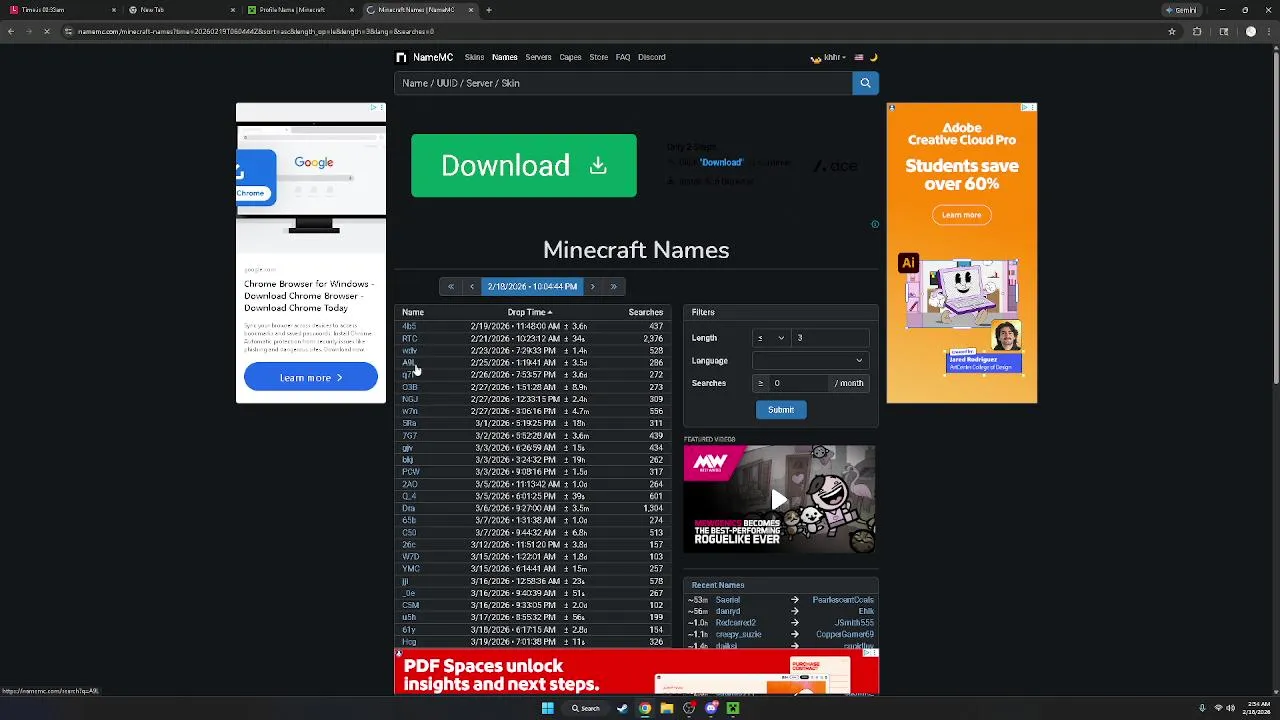Open the US flag language selector
Image resolution: width=1280 pixels, height=720 pixels.
coord(858,57)
